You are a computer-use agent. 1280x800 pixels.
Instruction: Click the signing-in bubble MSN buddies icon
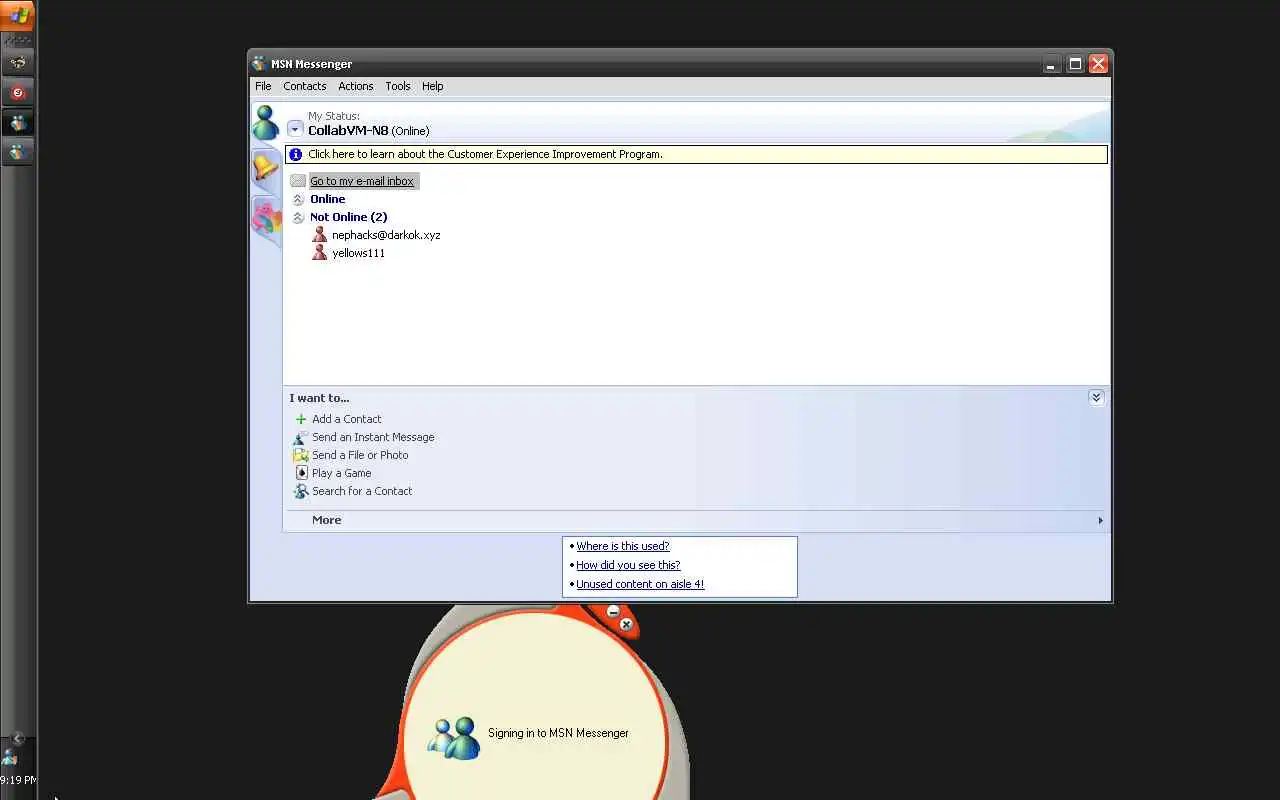(x=454, y=737)
